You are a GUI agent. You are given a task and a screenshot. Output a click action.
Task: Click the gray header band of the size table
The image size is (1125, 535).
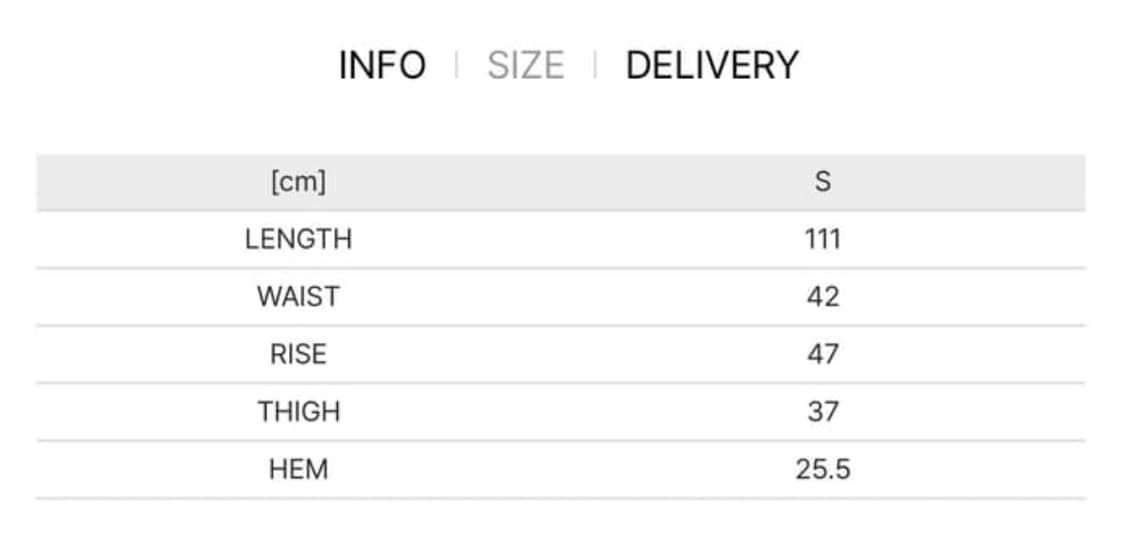560,182
